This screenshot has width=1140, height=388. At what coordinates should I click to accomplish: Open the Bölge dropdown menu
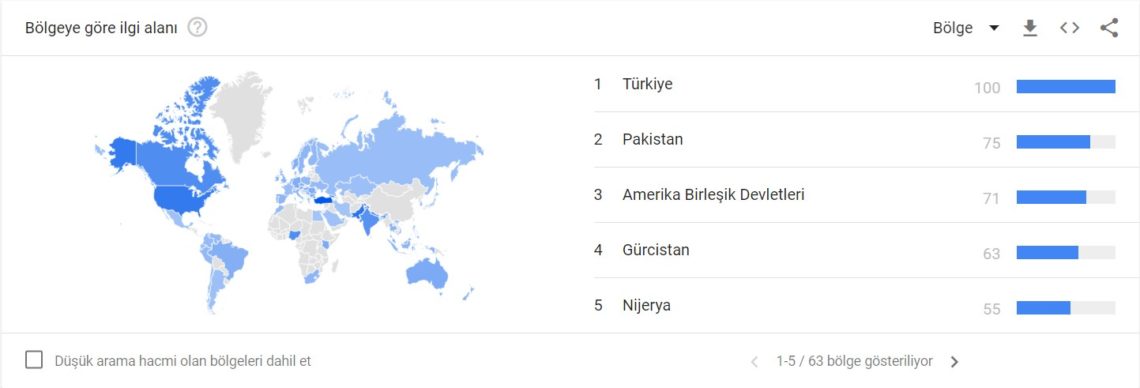966,28
